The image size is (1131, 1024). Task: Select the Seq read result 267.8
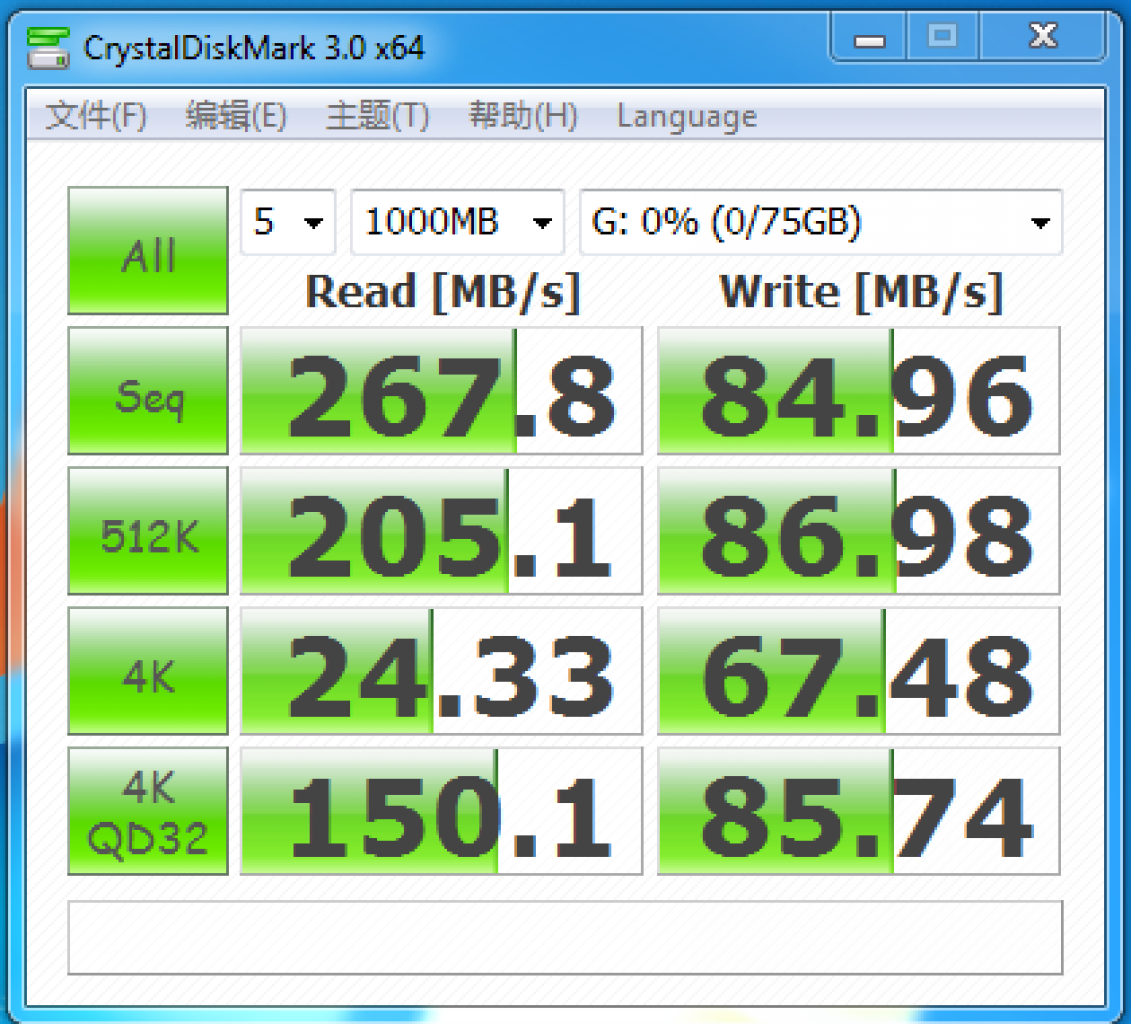[x=441, y=391]
